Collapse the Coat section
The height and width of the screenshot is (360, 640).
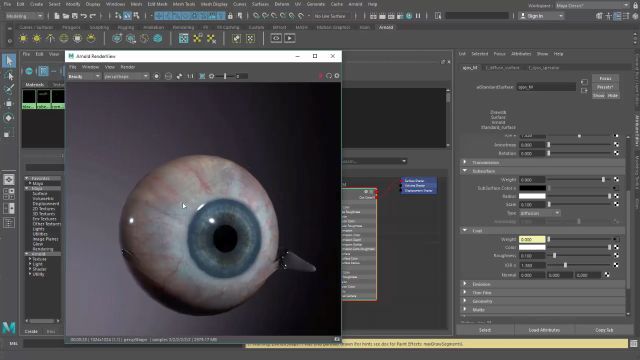tap(464, 231)
